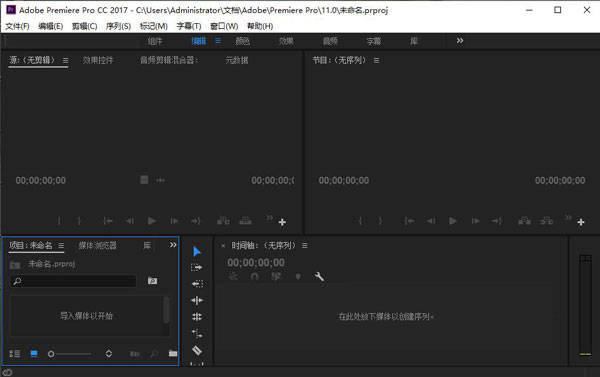Go to Out point in Program monitor

[497, 221]
